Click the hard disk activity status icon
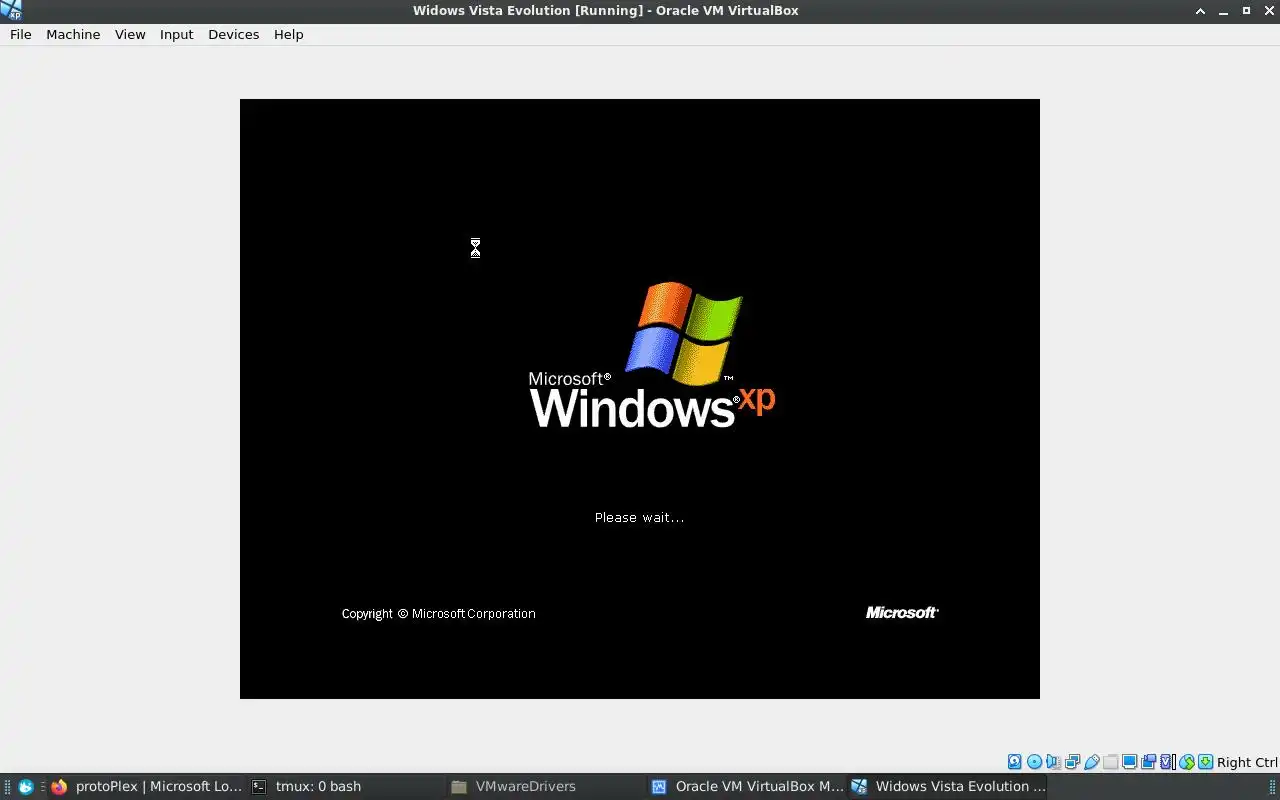The width and height of the screenshot is (1280, 800). tap(1015, 762)
